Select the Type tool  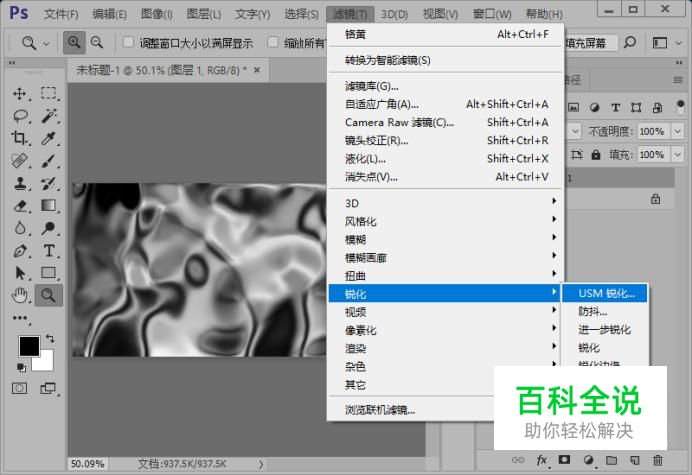[x=49, y=251]
